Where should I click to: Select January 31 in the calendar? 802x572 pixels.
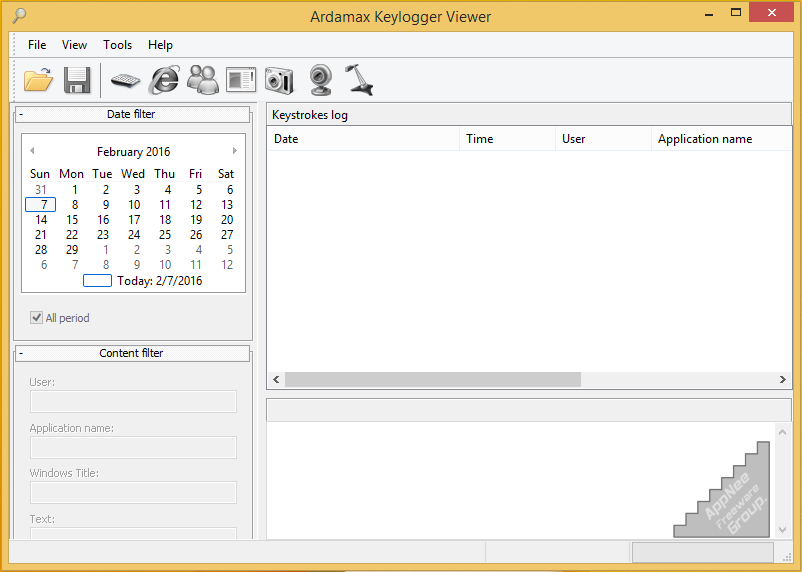click(x=41, y=190)
